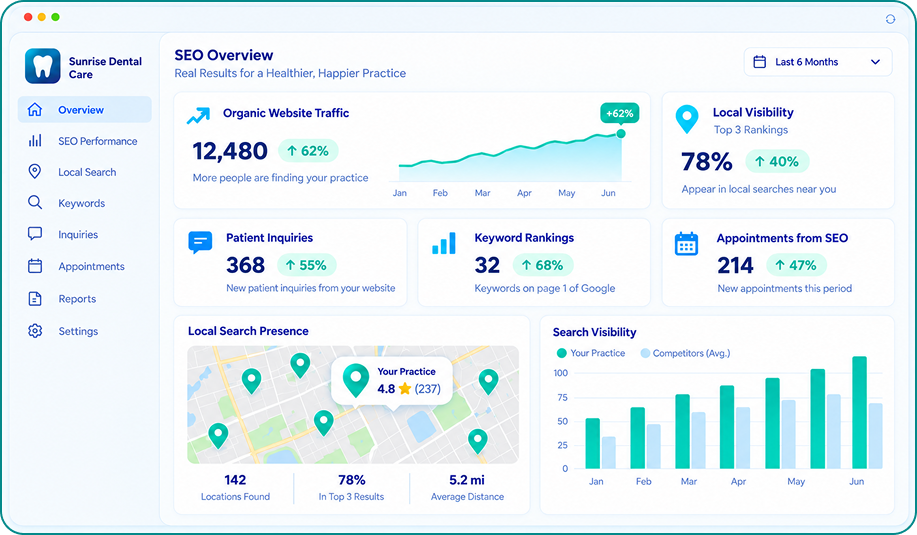
Task: Click the 68% keyword rankings badge
Action: pos(543,265)
